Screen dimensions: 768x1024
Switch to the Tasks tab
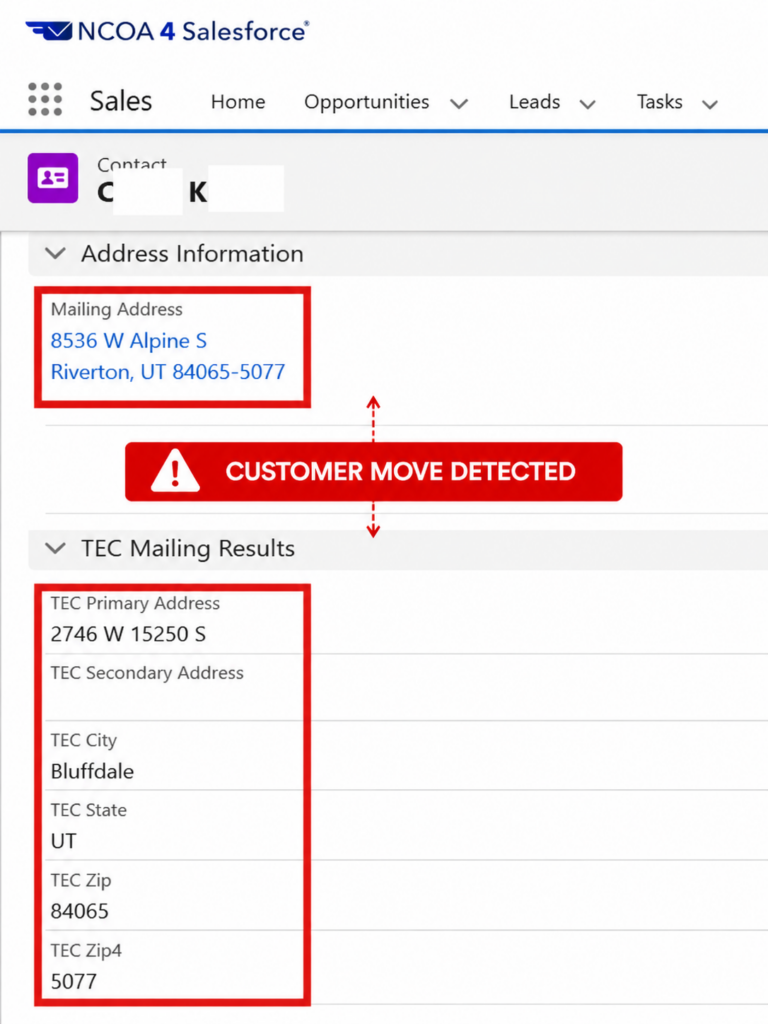[660, 102]
